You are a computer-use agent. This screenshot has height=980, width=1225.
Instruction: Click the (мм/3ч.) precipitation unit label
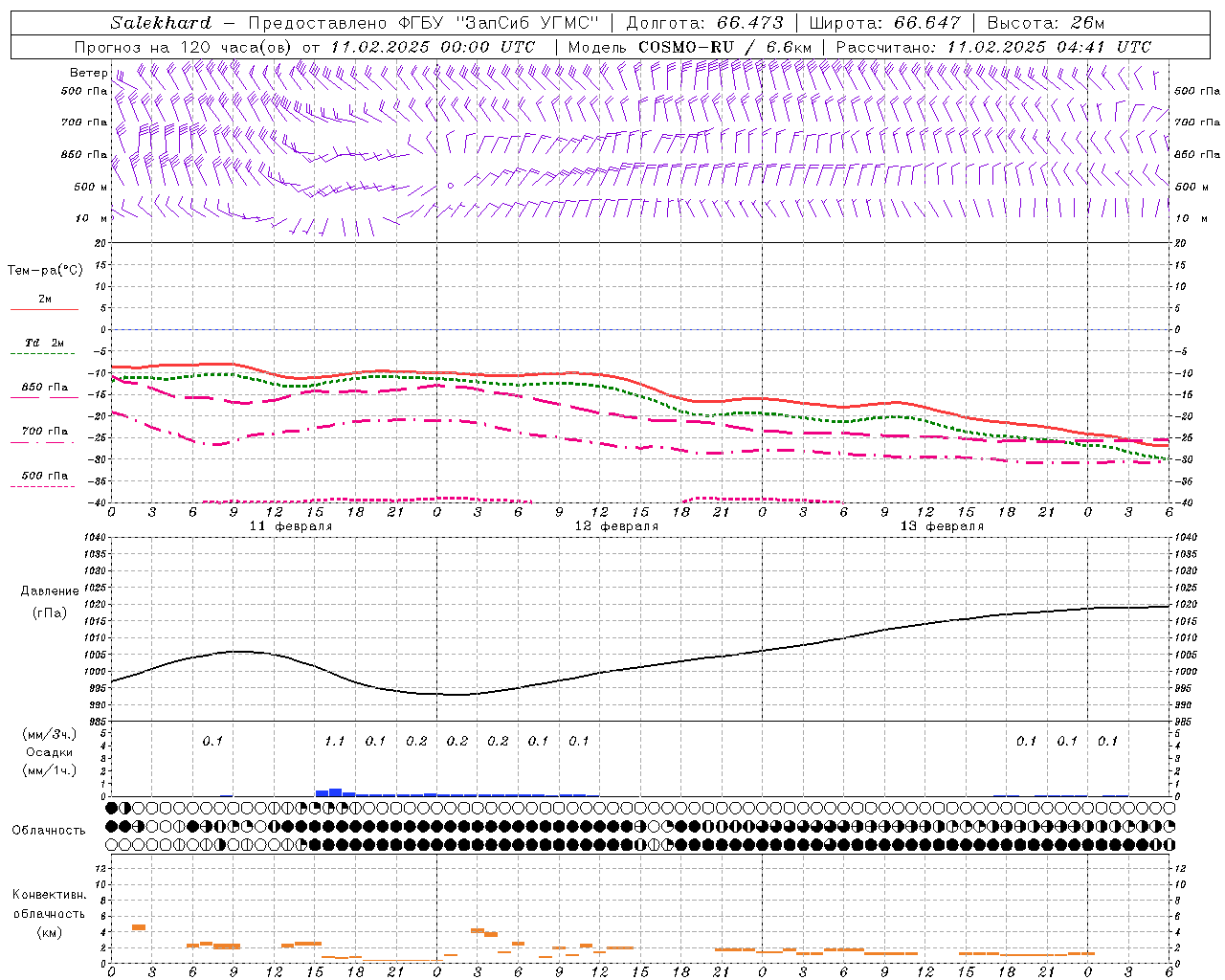tap(50, 734)
